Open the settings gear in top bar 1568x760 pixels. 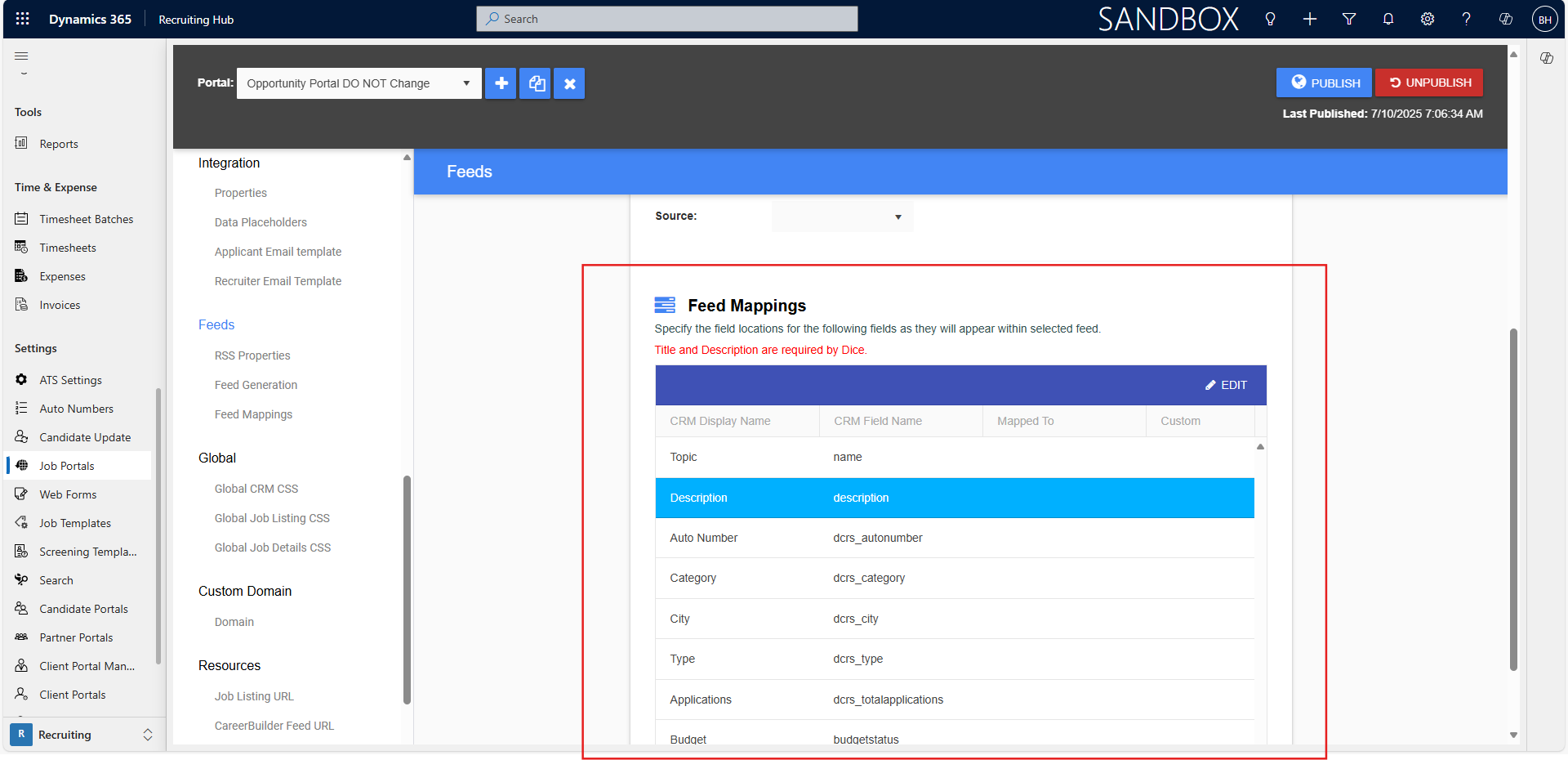(x=1428, y=19)
